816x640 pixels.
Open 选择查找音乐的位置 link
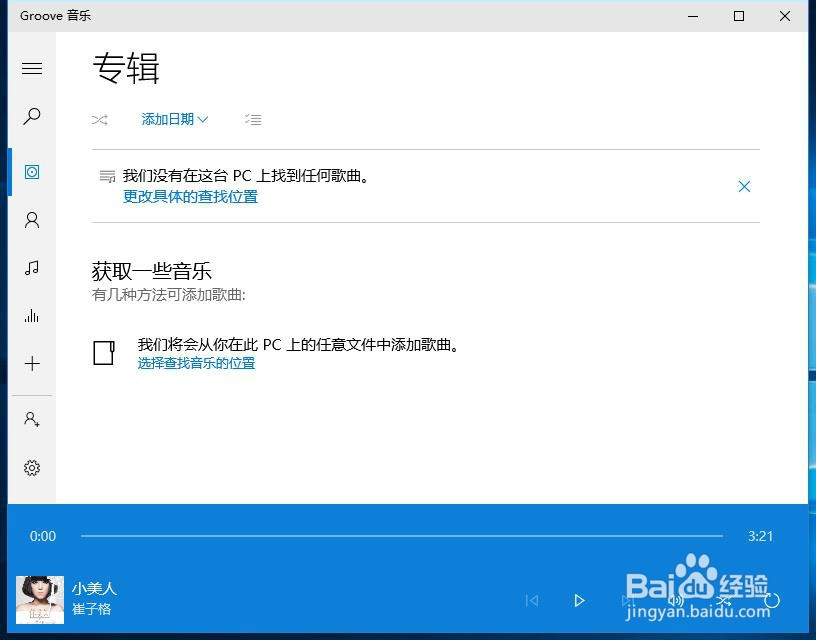coord(196,363)
